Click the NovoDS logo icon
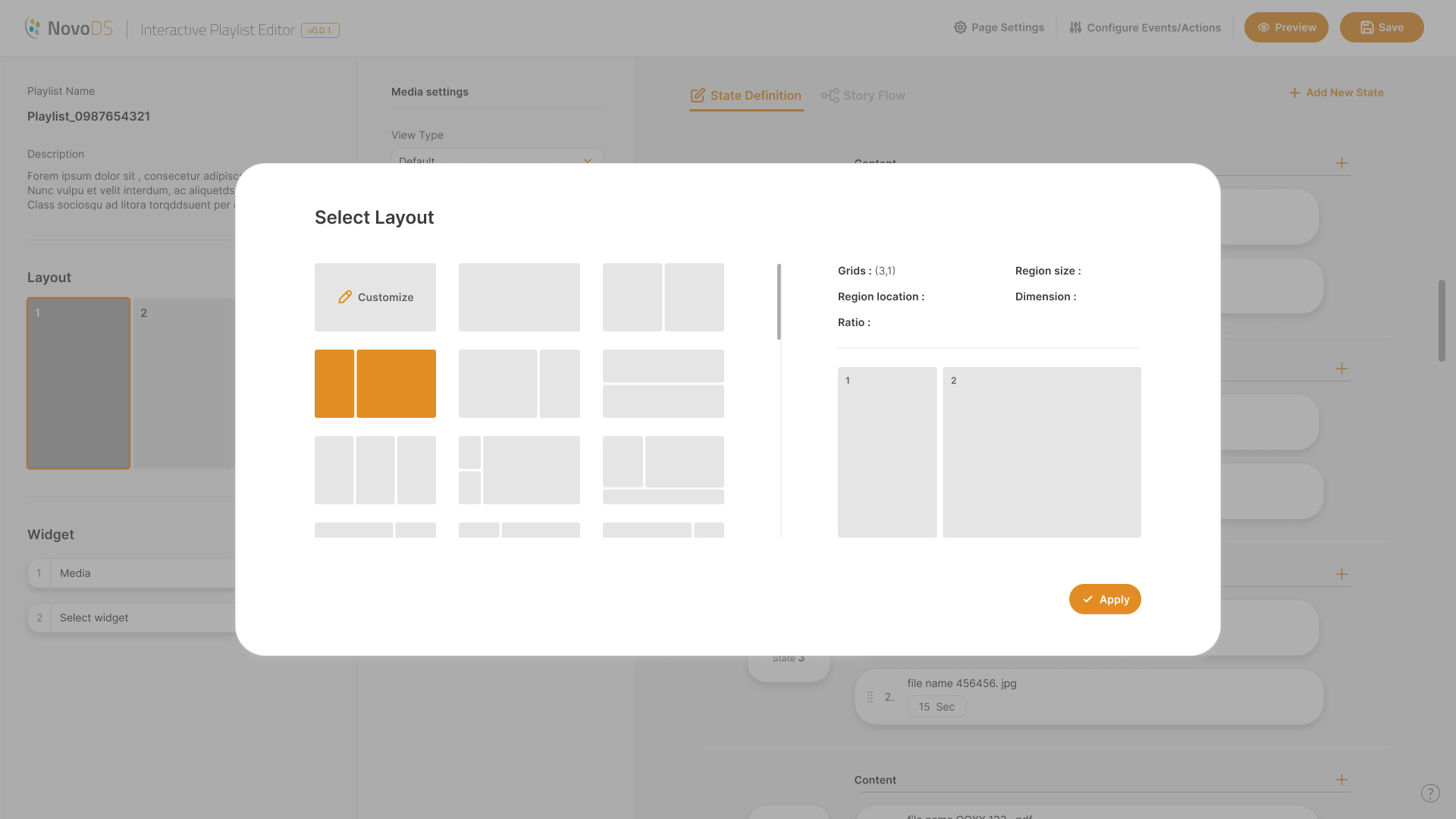Viewport: 1456px width, 819px height. 33,28
